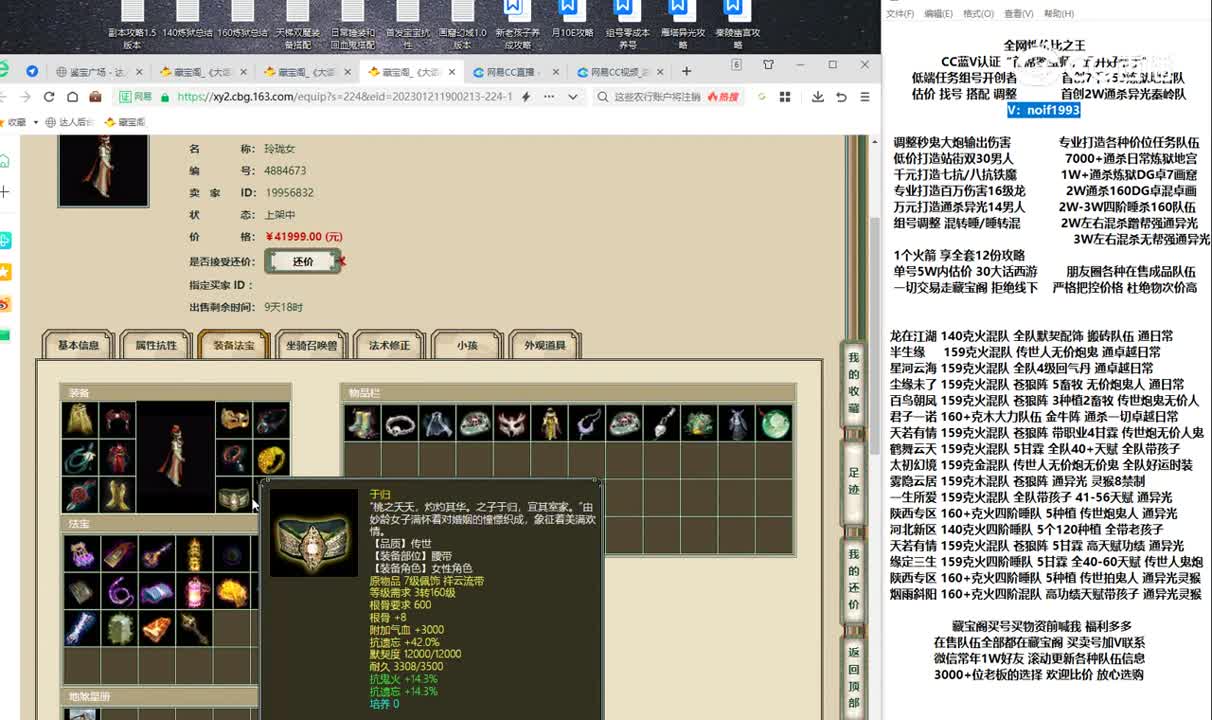
Task: Click the browser refresh icon
Action: point(48,97)
